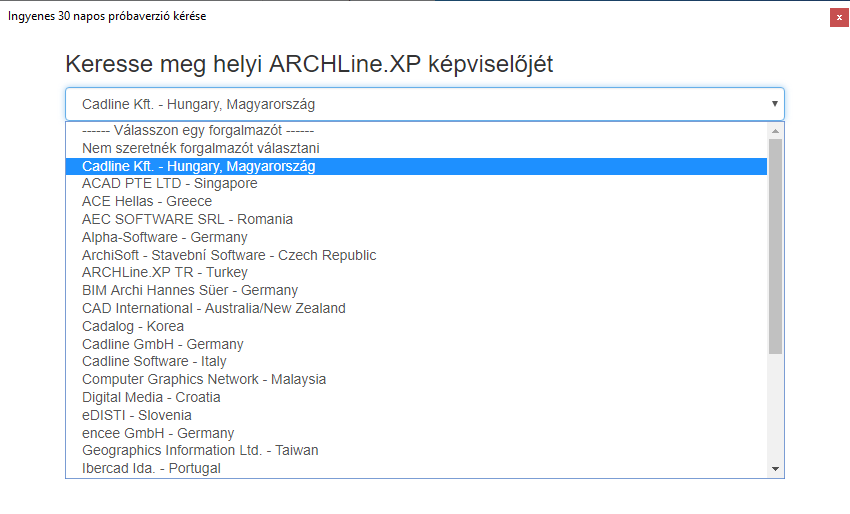Select AEC SOFTWARE SRL - Romania
This screenshot has width=850, height=514.
(x=416, y=220)
